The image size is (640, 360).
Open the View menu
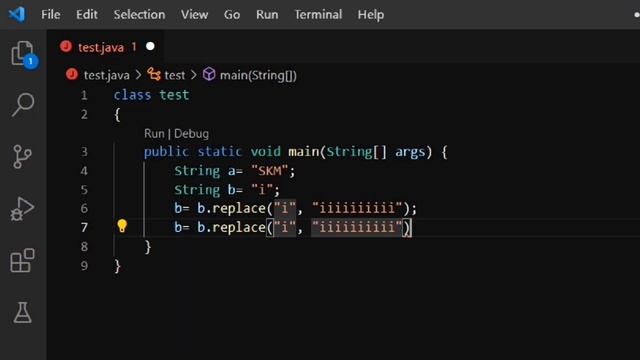coord(194,15)
